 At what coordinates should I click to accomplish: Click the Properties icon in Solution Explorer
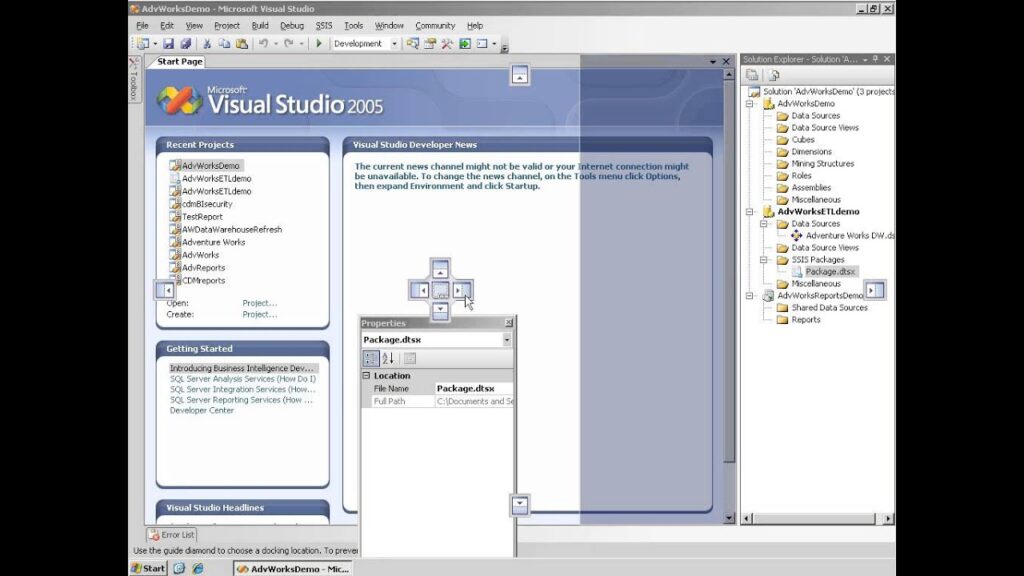754,74
